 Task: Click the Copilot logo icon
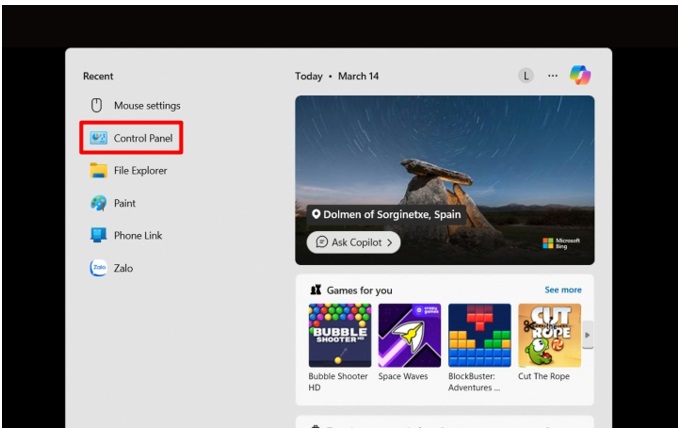580,75
